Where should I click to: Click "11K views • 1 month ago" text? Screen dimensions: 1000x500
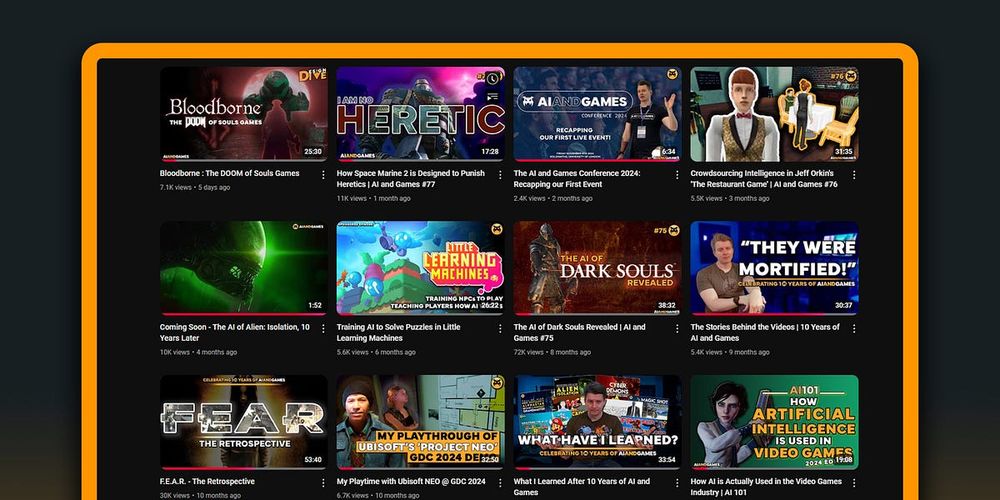coord(374,198)
